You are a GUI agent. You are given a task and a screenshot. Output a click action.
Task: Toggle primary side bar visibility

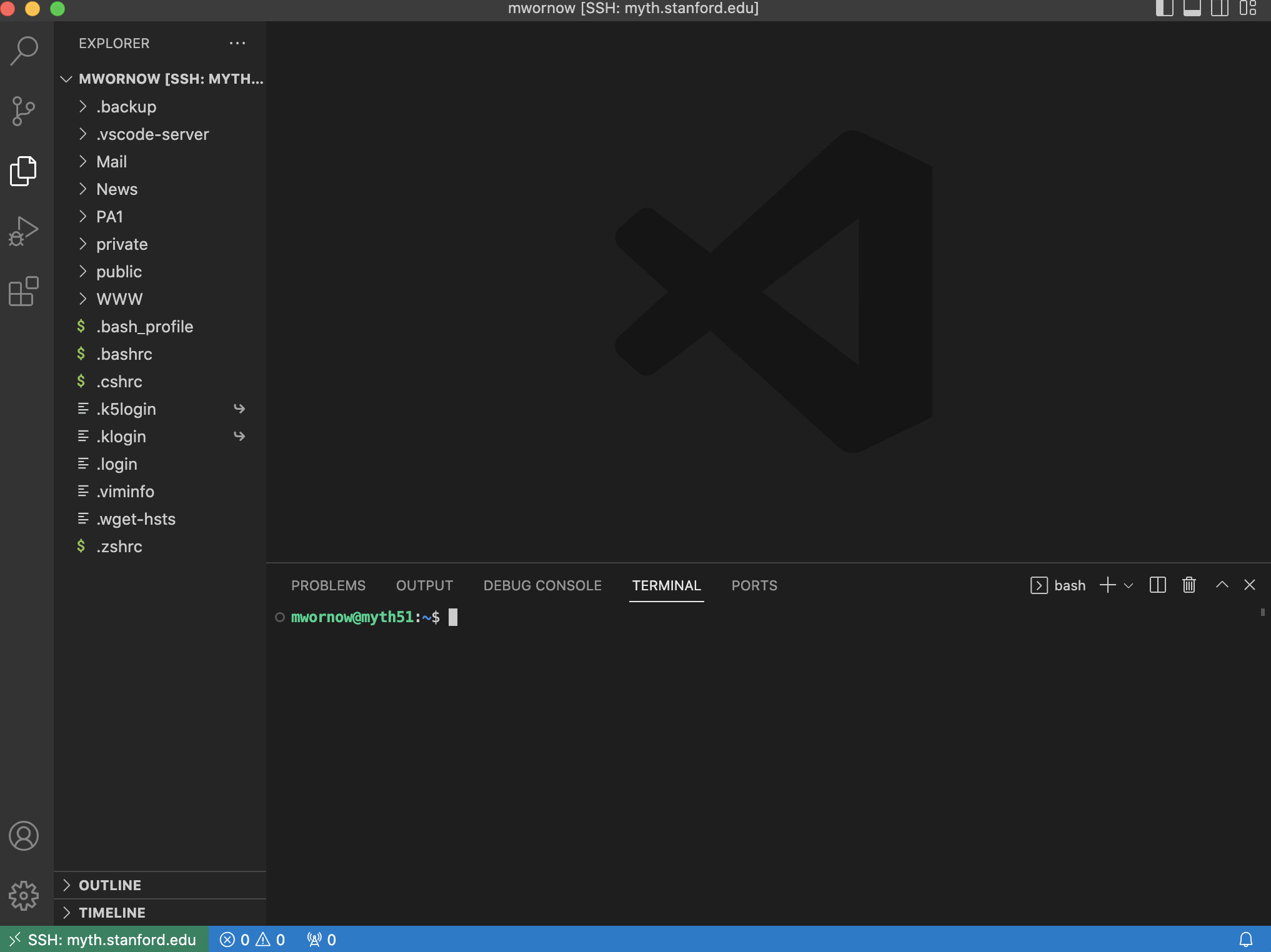click(1164, 8)
